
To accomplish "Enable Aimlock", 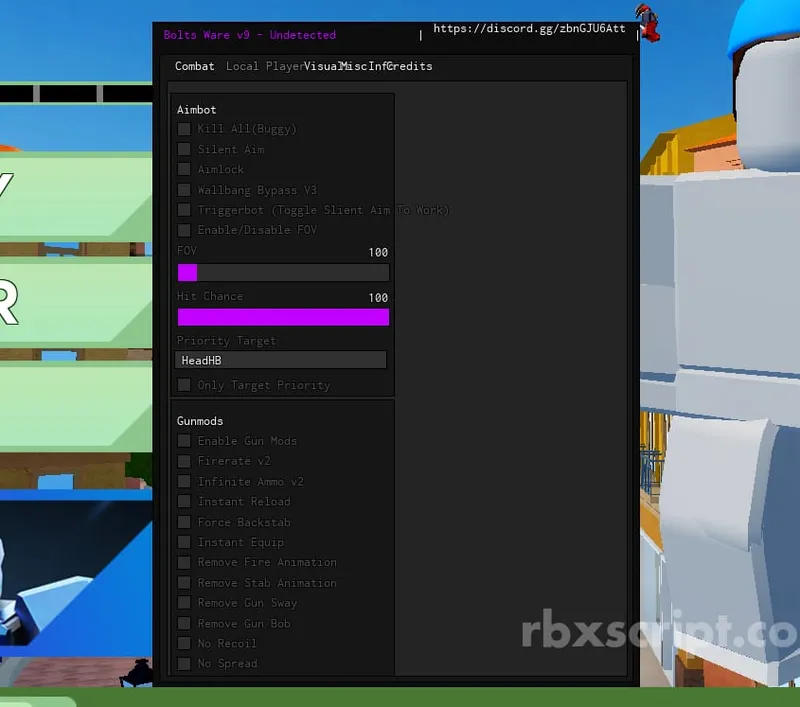I will point(184,169).
